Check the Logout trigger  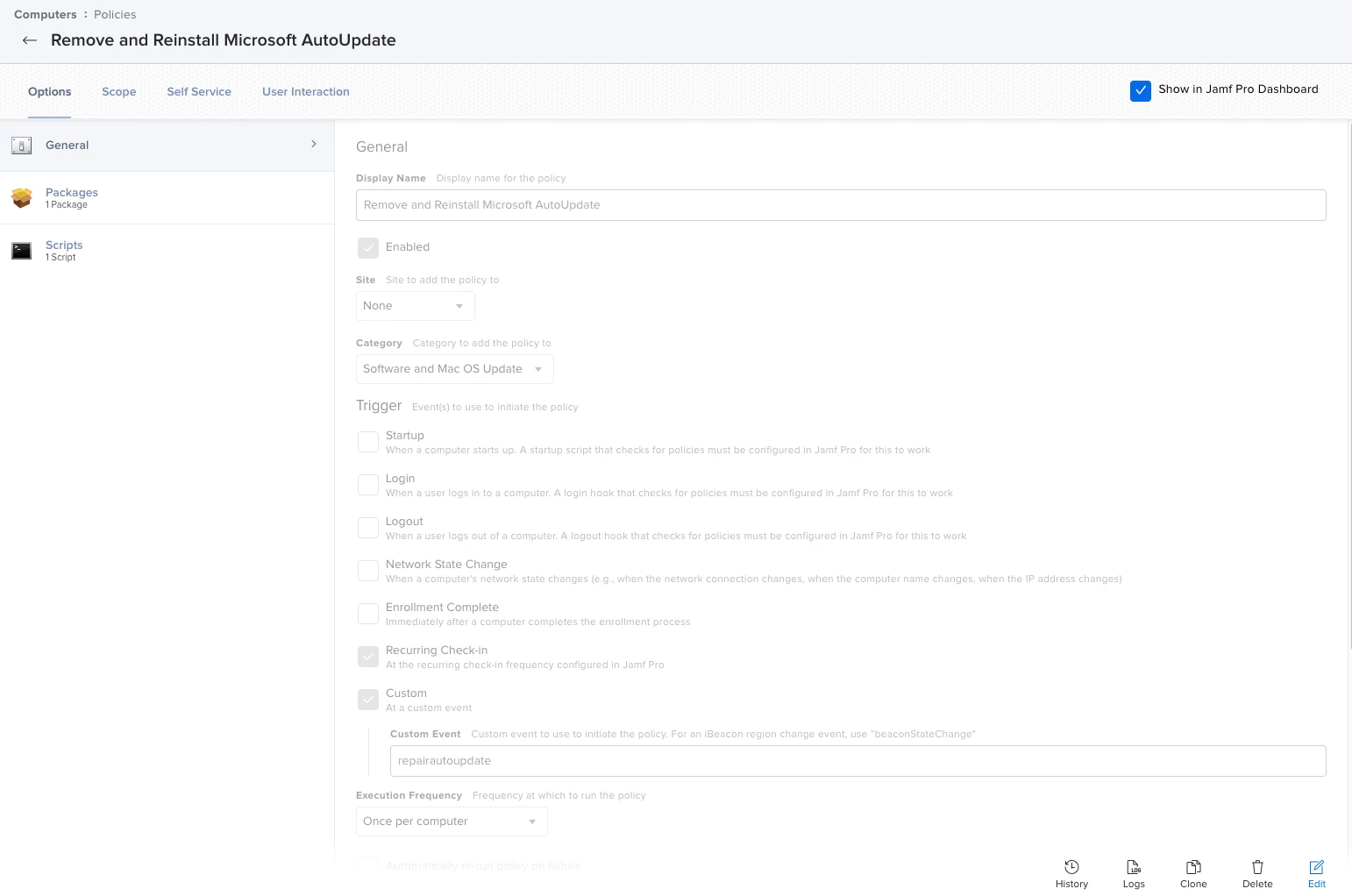tap(368, 528)
